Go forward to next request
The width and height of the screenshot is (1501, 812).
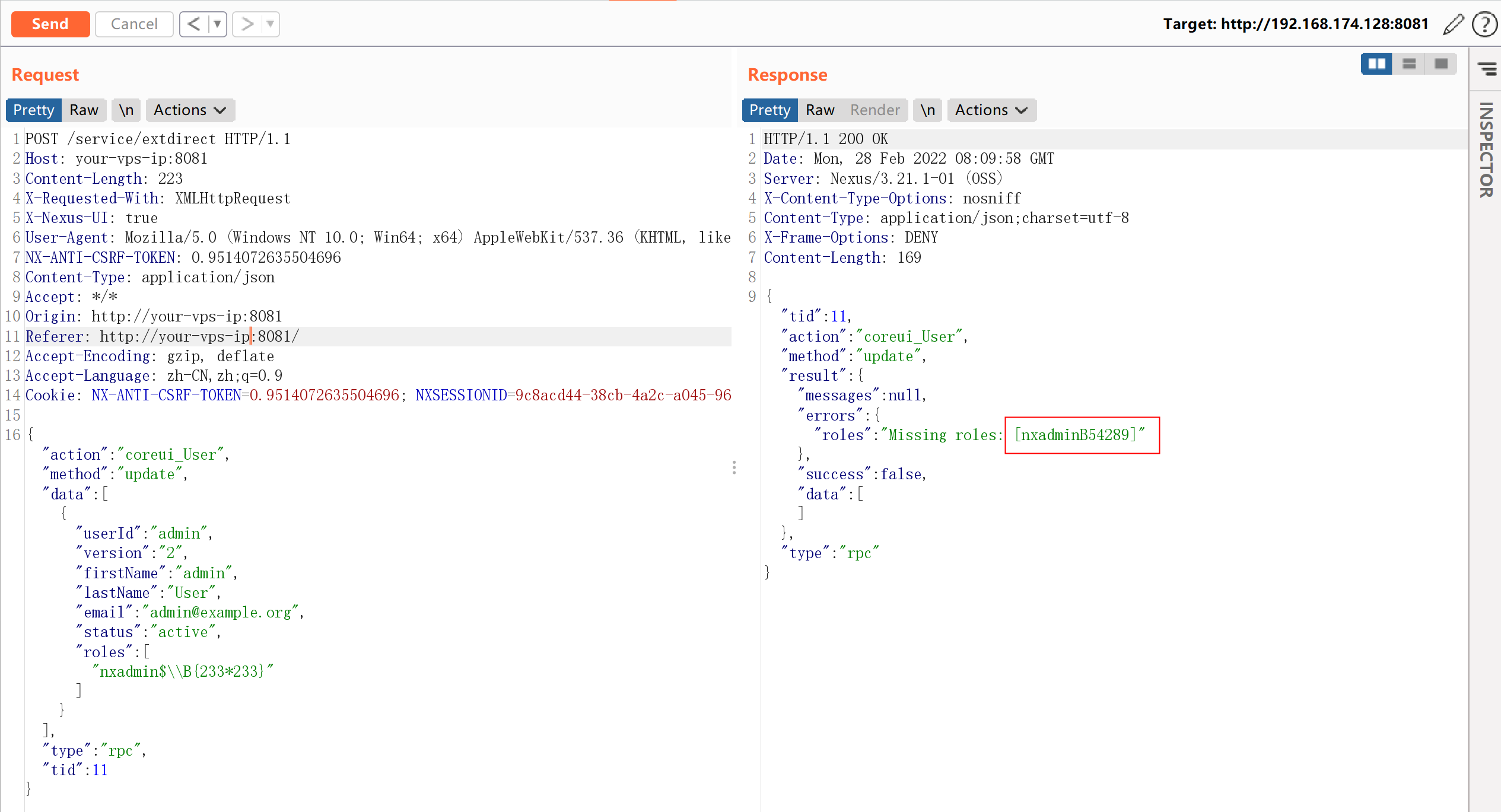[247, 24]
